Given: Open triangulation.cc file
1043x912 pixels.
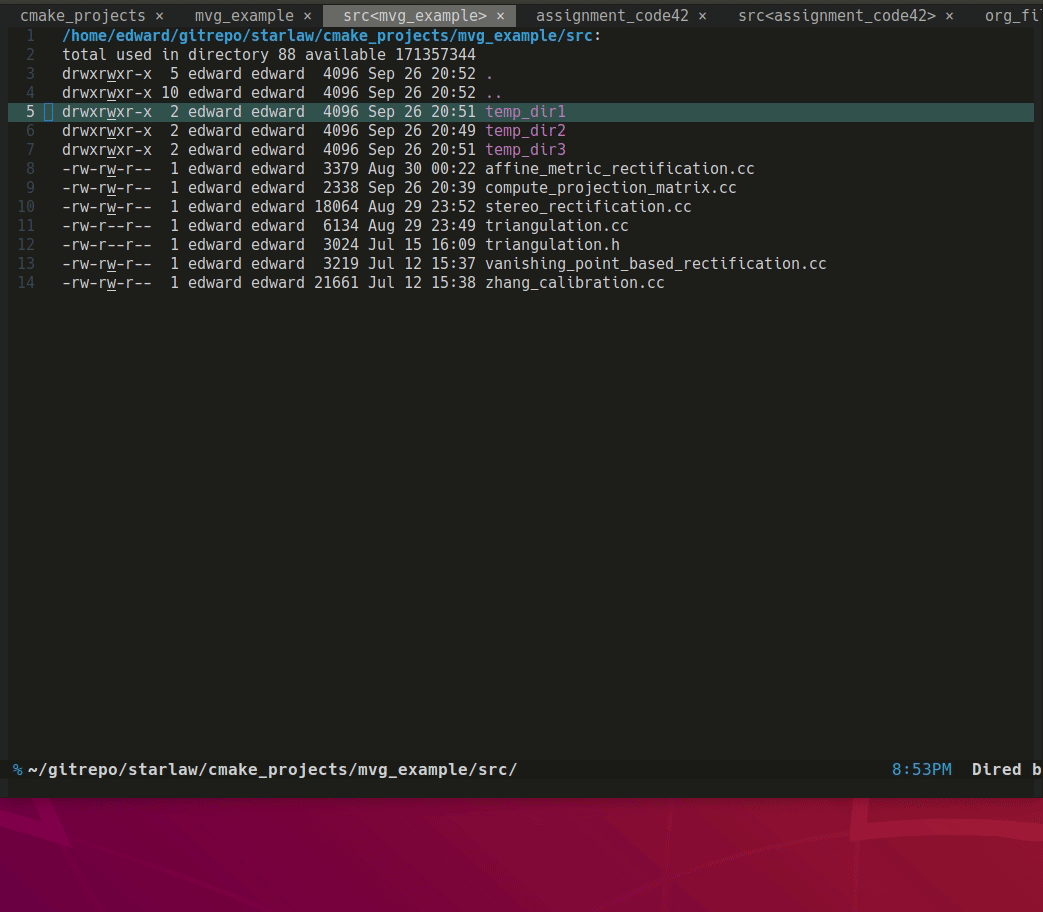Looking at the screenshot, I should [x=557, y=226].
